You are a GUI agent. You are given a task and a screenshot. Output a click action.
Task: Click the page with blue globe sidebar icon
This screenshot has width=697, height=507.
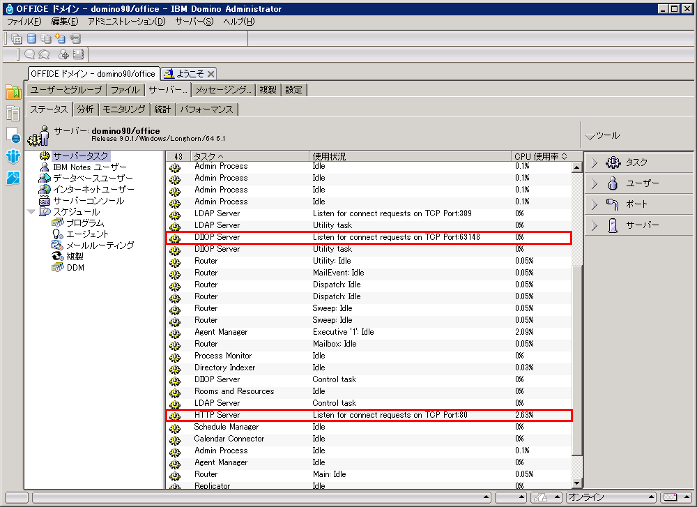13,135
